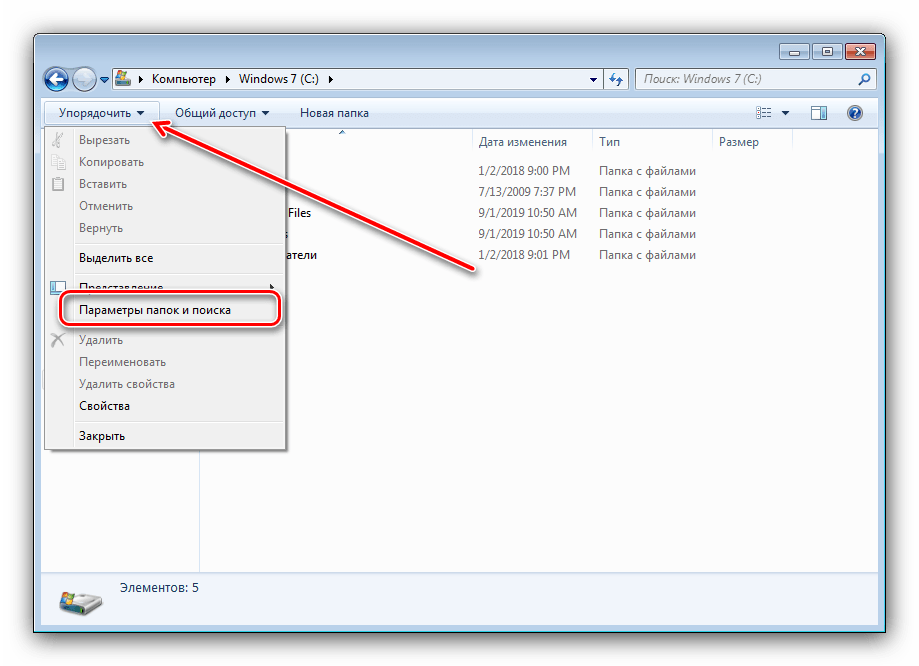Open the view options dropdown arrow

pos(785,113)
